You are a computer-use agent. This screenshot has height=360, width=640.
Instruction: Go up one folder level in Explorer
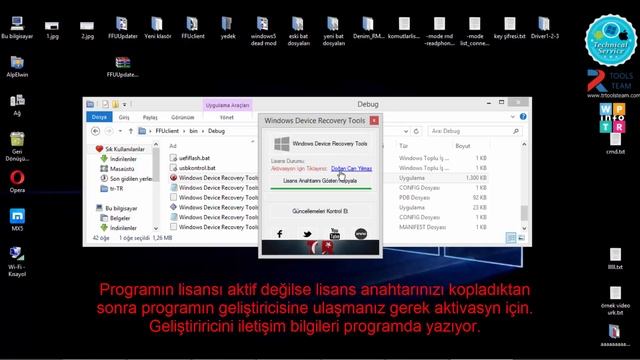(x=131, y=131)
